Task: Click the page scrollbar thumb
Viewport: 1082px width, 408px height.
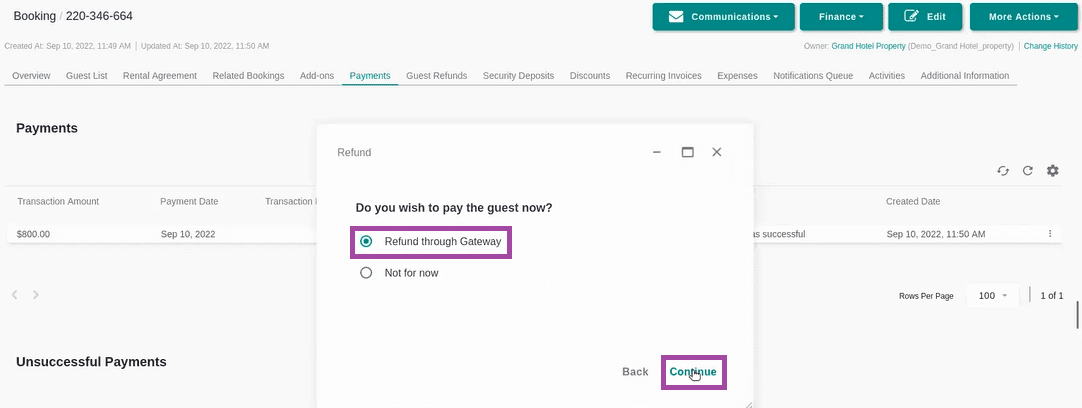Action: (1078, 315)
